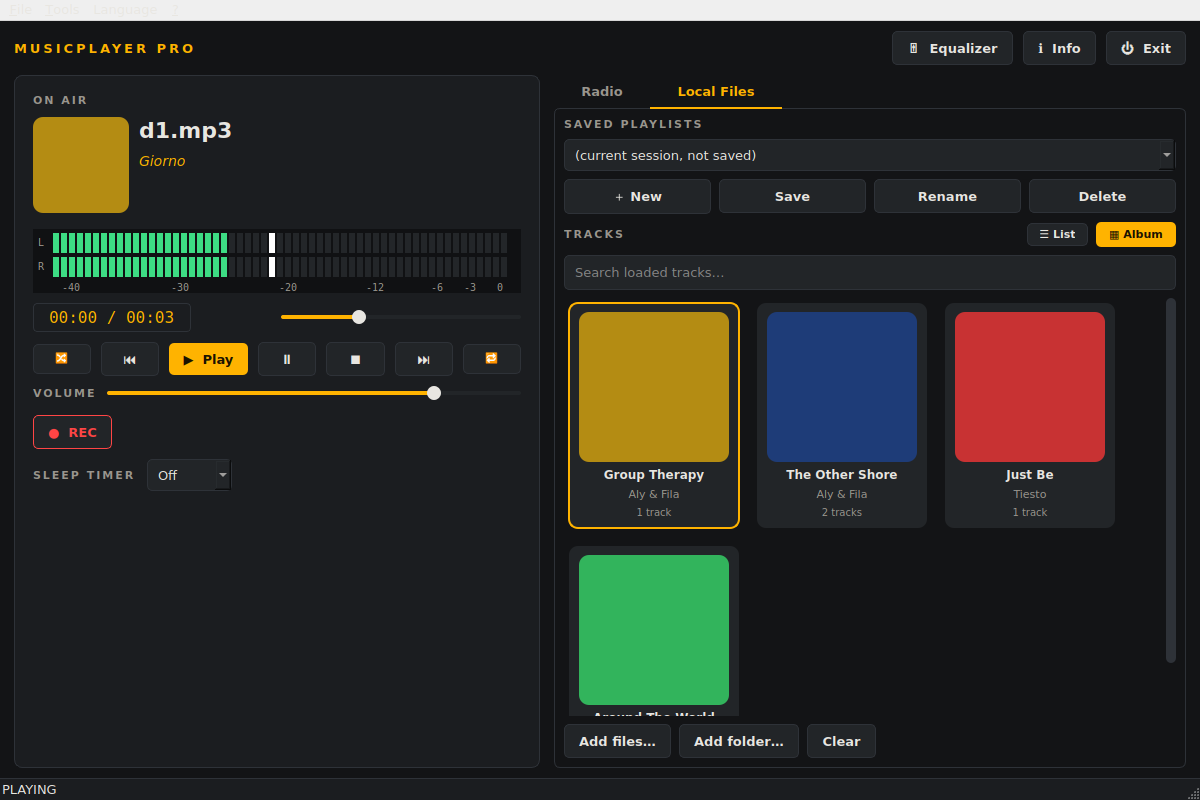The height and width of the screenshot is (800, 1200).
Task: Click the '2 tracks' label
Action: 842,512
